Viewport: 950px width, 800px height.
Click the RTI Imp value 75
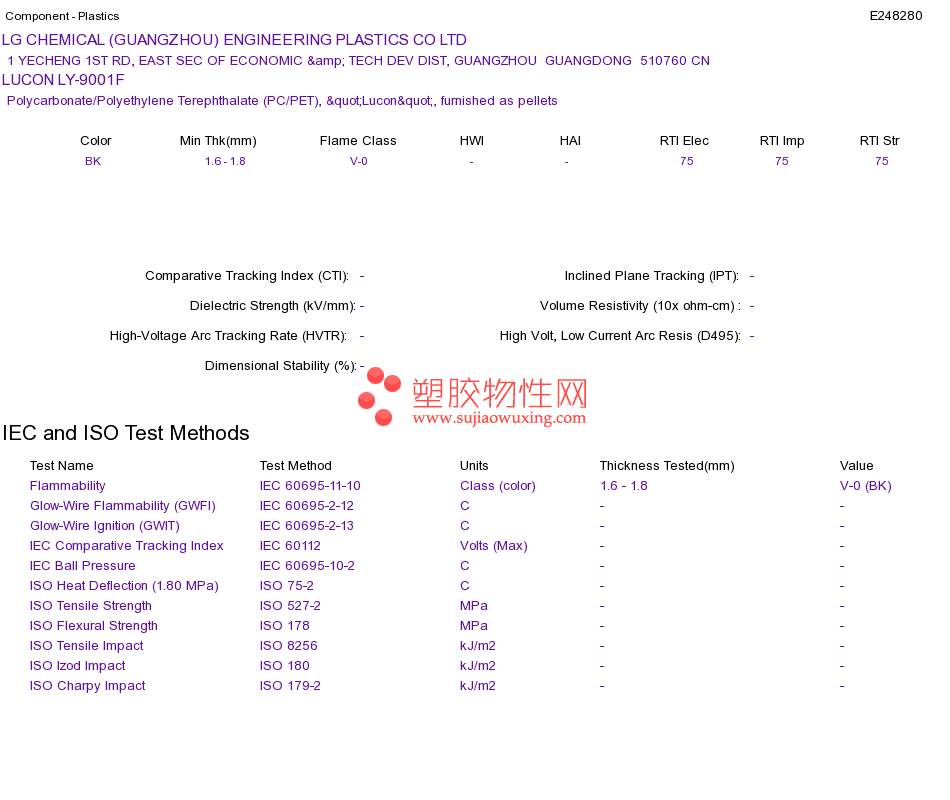[782, 161]
